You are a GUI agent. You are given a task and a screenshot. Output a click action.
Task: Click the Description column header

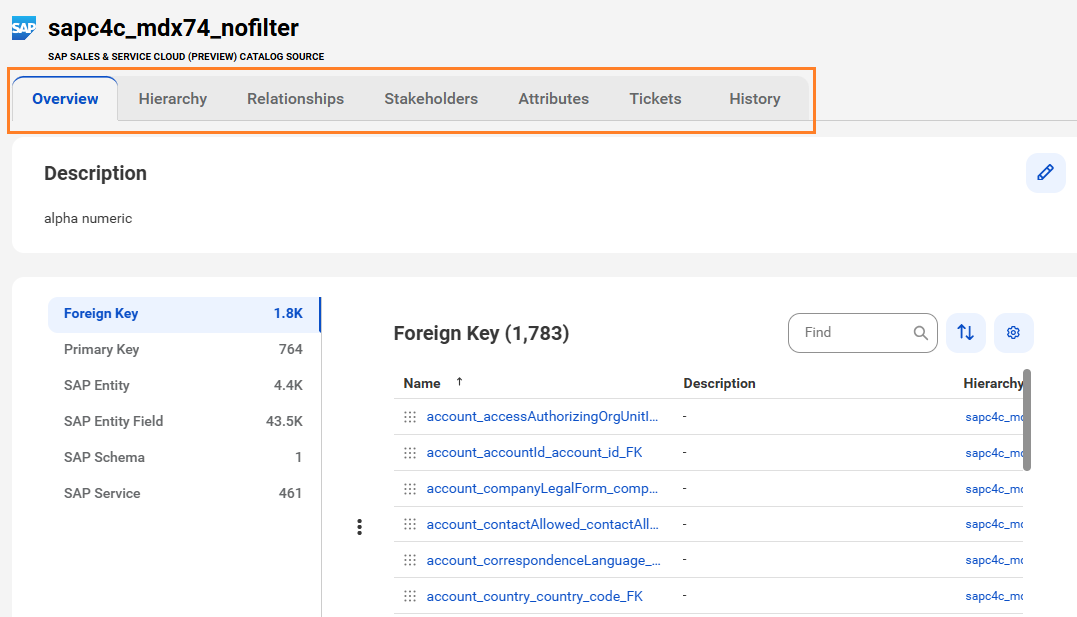coord(719,383)
